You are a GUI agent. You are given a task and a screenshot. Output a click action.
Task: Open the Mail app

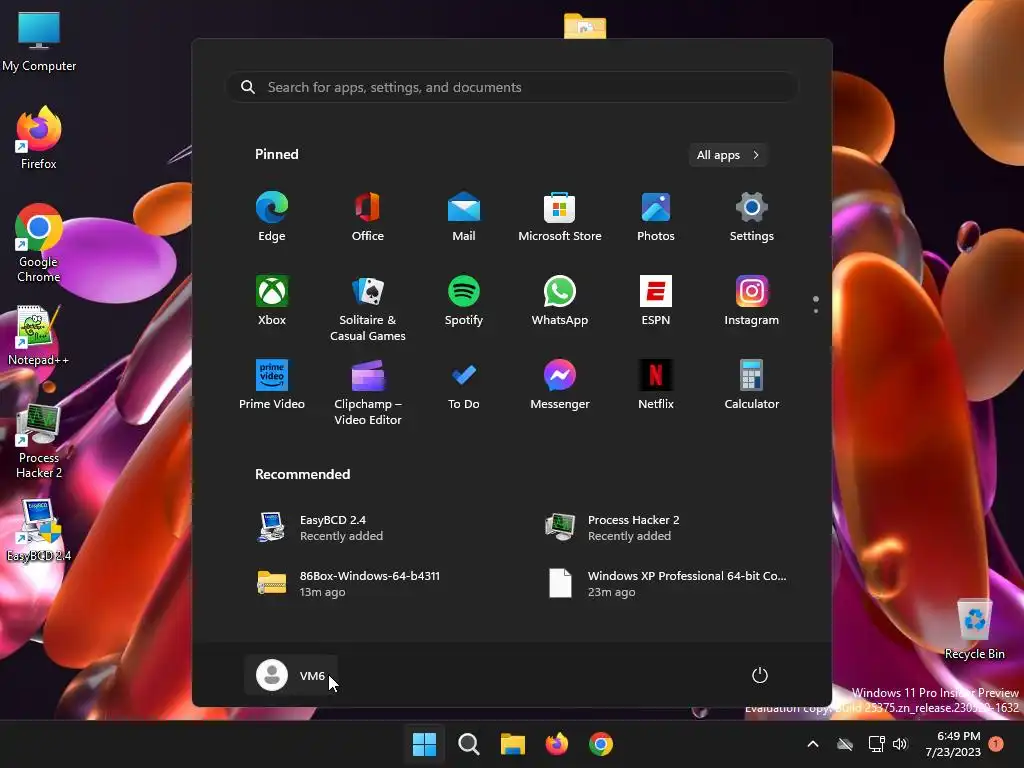click(464, 217)
